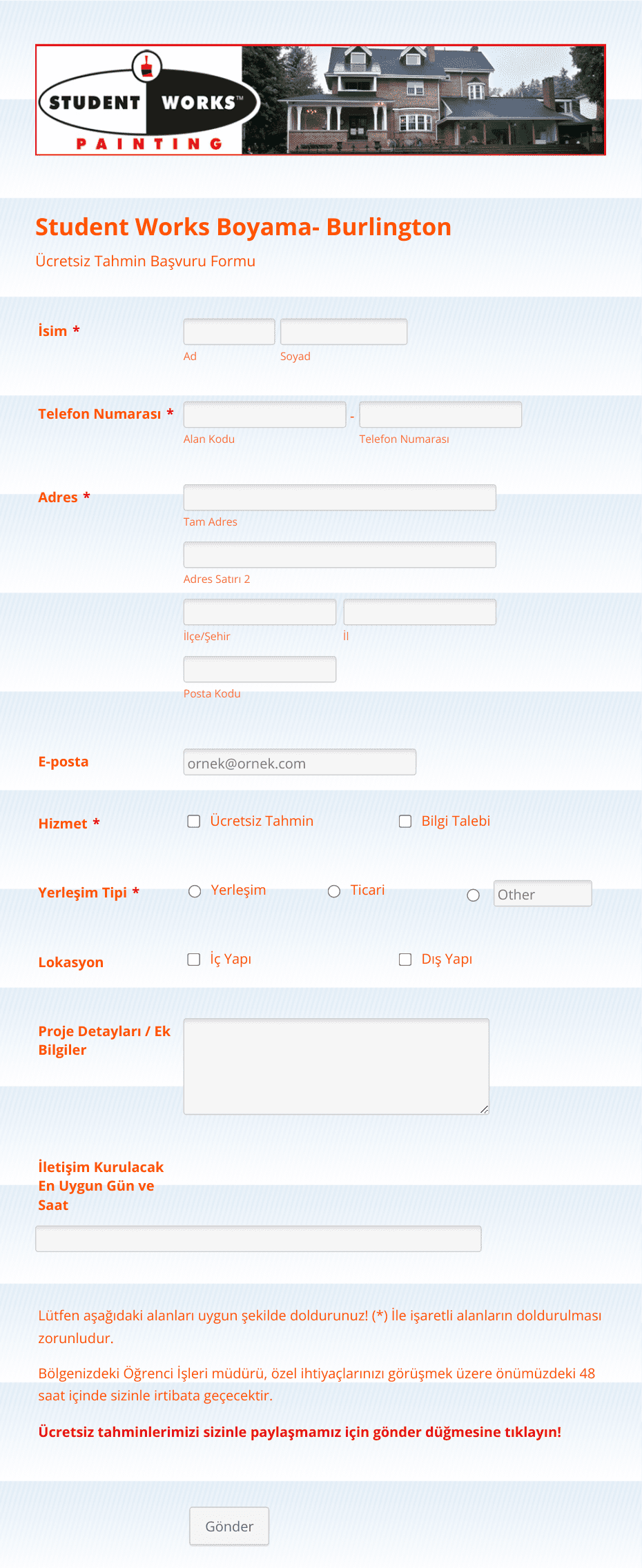Select the Other radio button
Viewport: 642px width, 1568px height.
pos(474,895)
